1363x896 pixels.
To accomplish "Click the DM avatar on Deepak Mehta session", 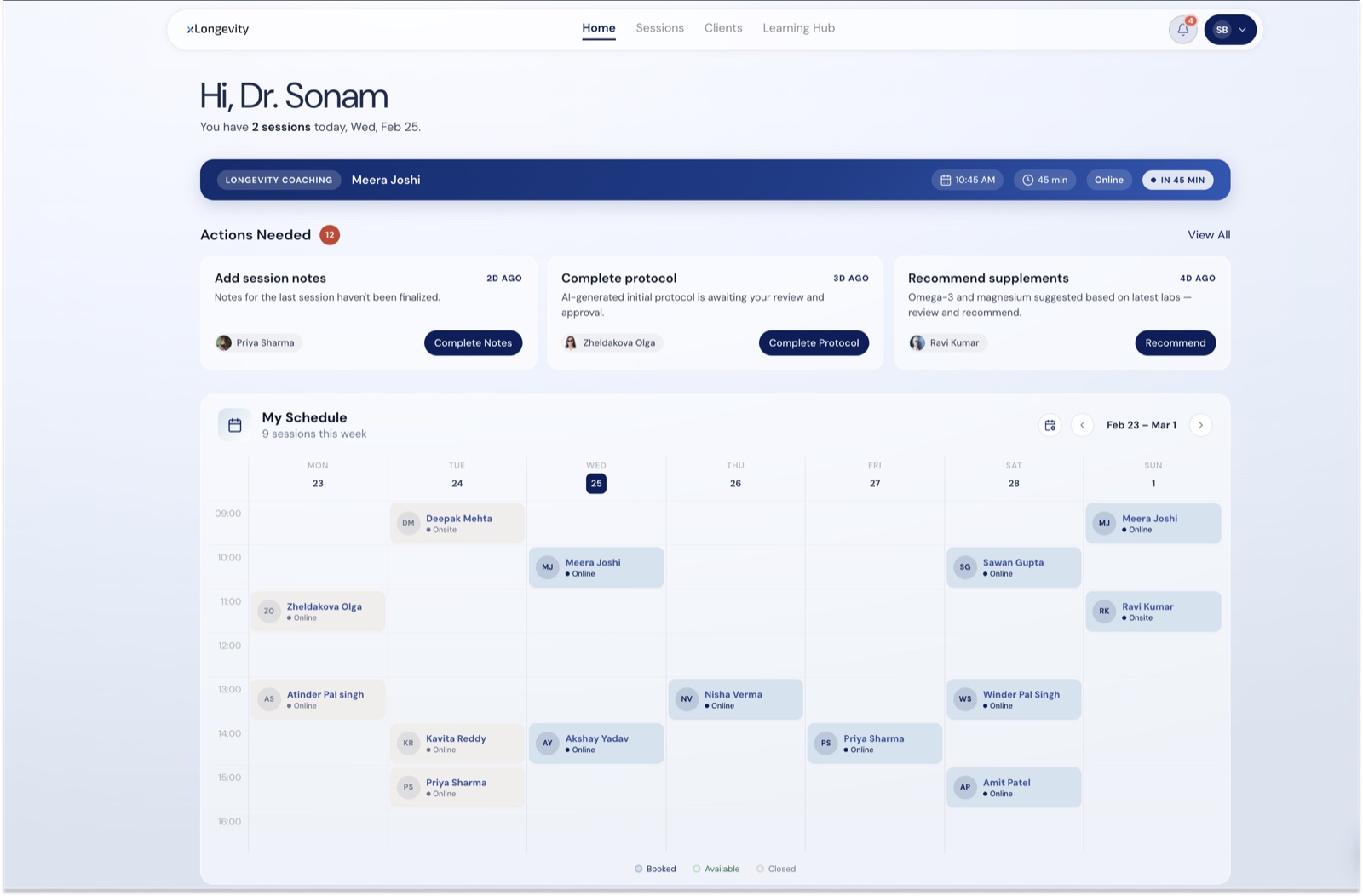I will point(408,523).
